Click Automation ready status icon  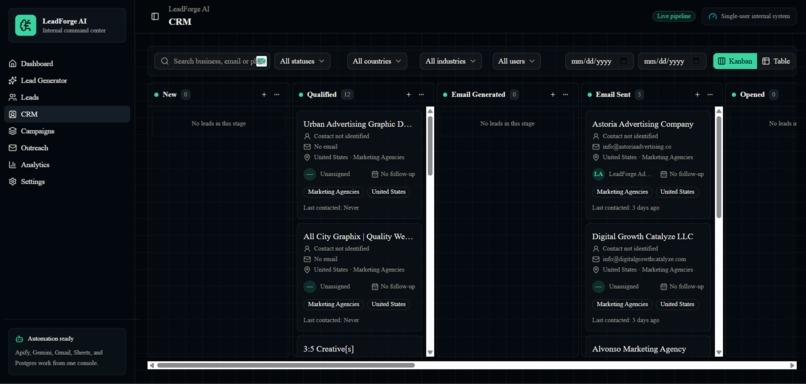pyautogui.click(x=20, y=339)
